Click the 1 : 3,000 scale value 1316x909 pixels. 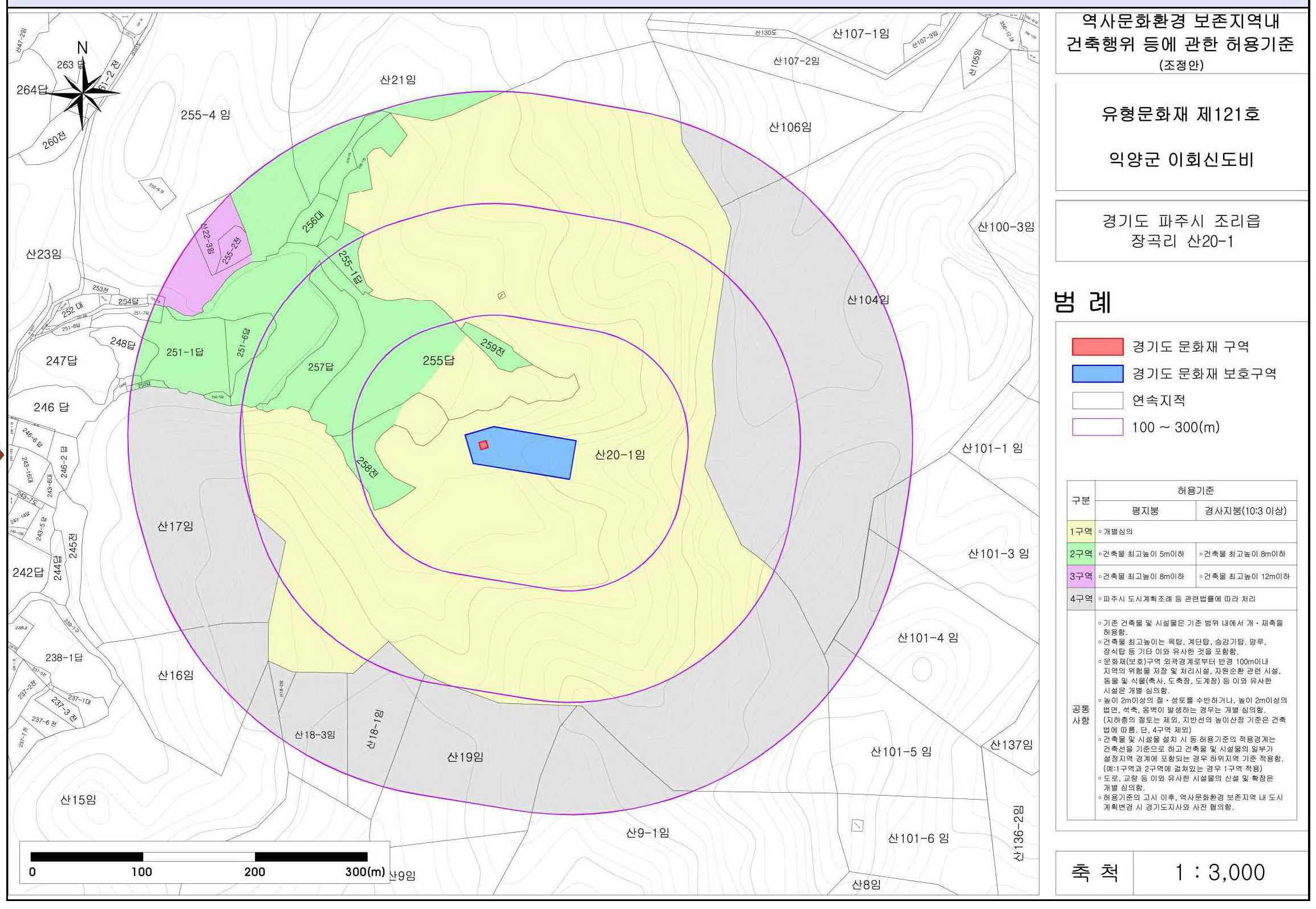1219,873
